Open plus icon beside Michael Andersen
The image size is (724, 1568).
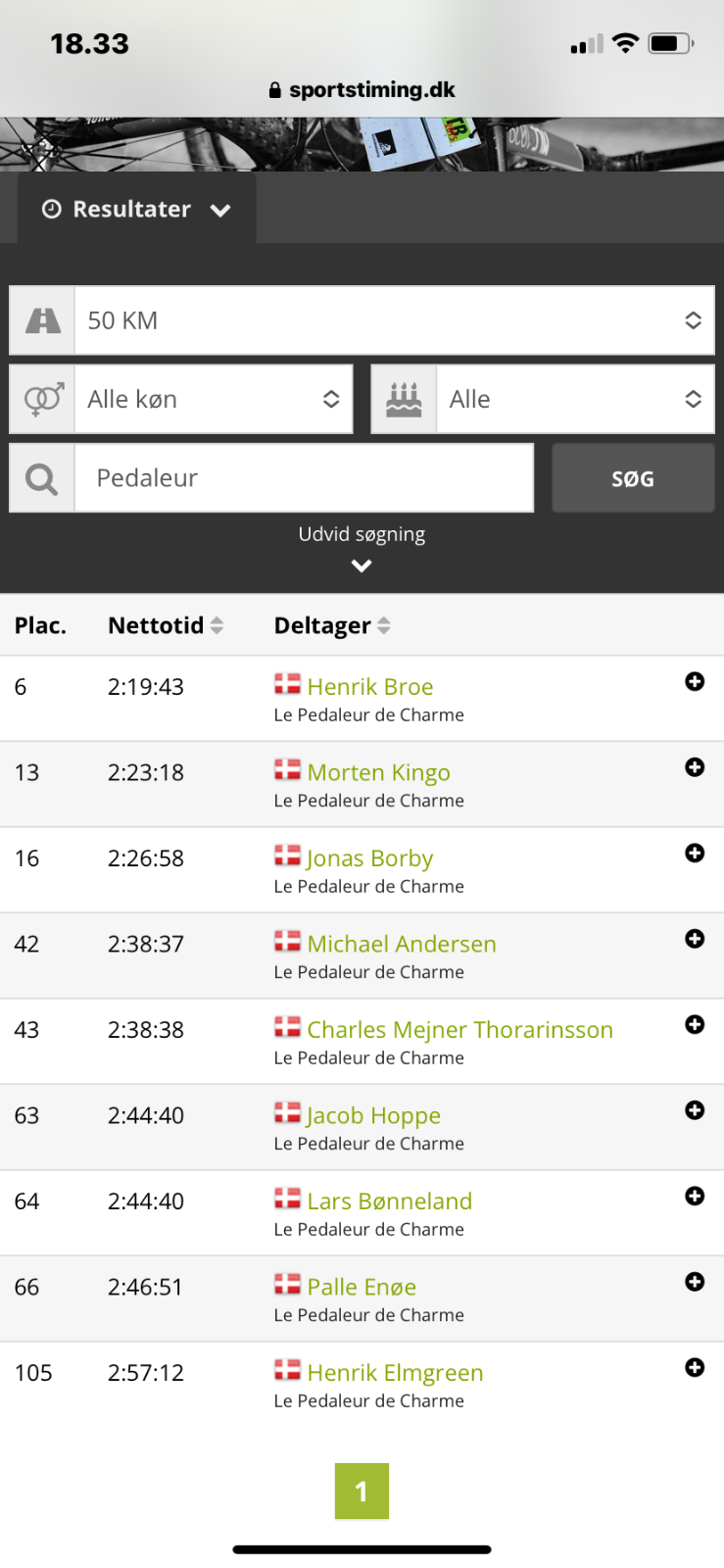tap(695, 939)
